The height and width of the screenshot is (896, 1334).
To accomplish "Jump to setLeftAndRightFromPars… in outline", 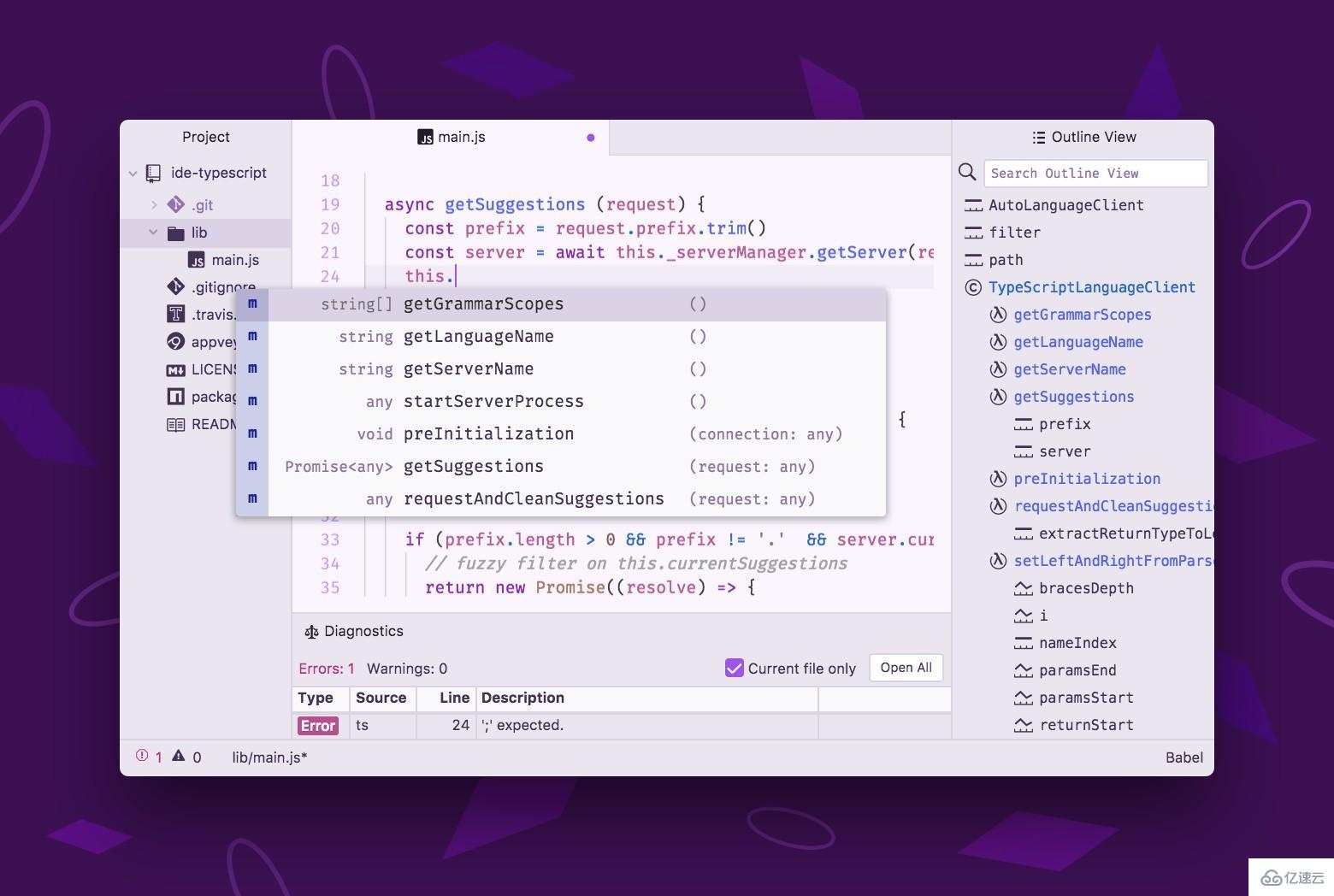I will [1113, 561].
